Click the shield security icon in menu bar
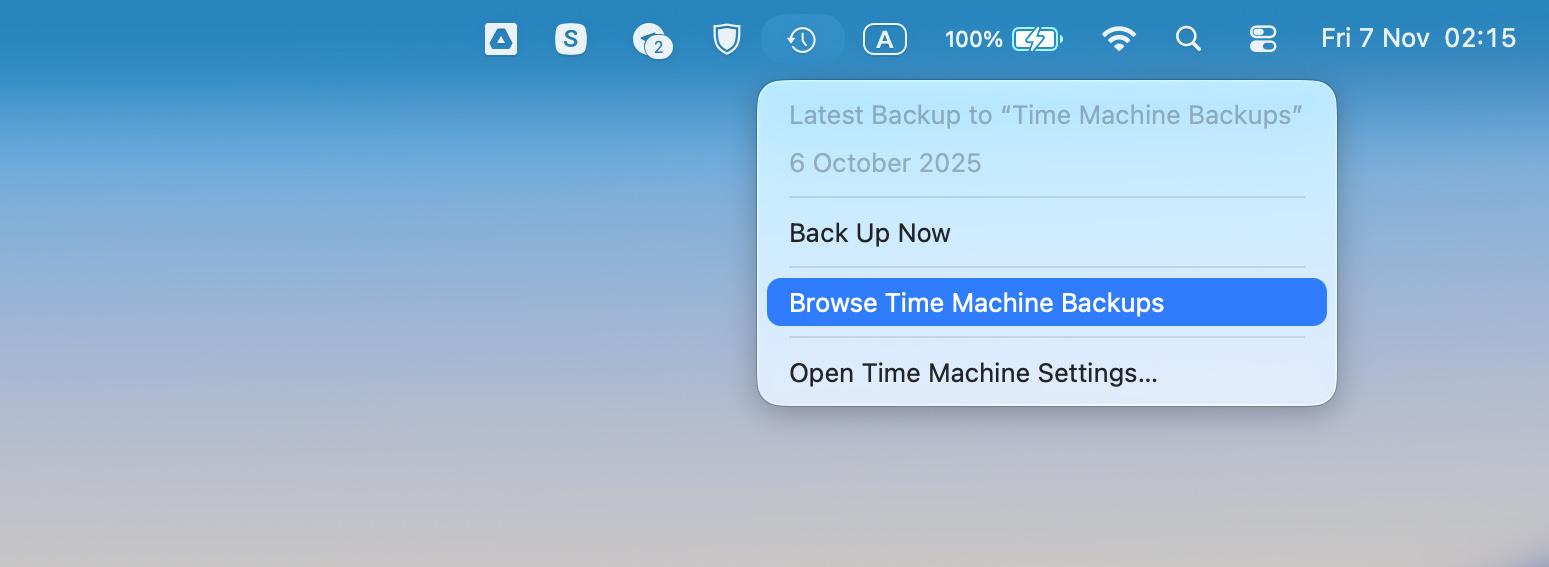Image resolution: width=1549 pixels, height=567 pixels. click(x=727, y=39)
